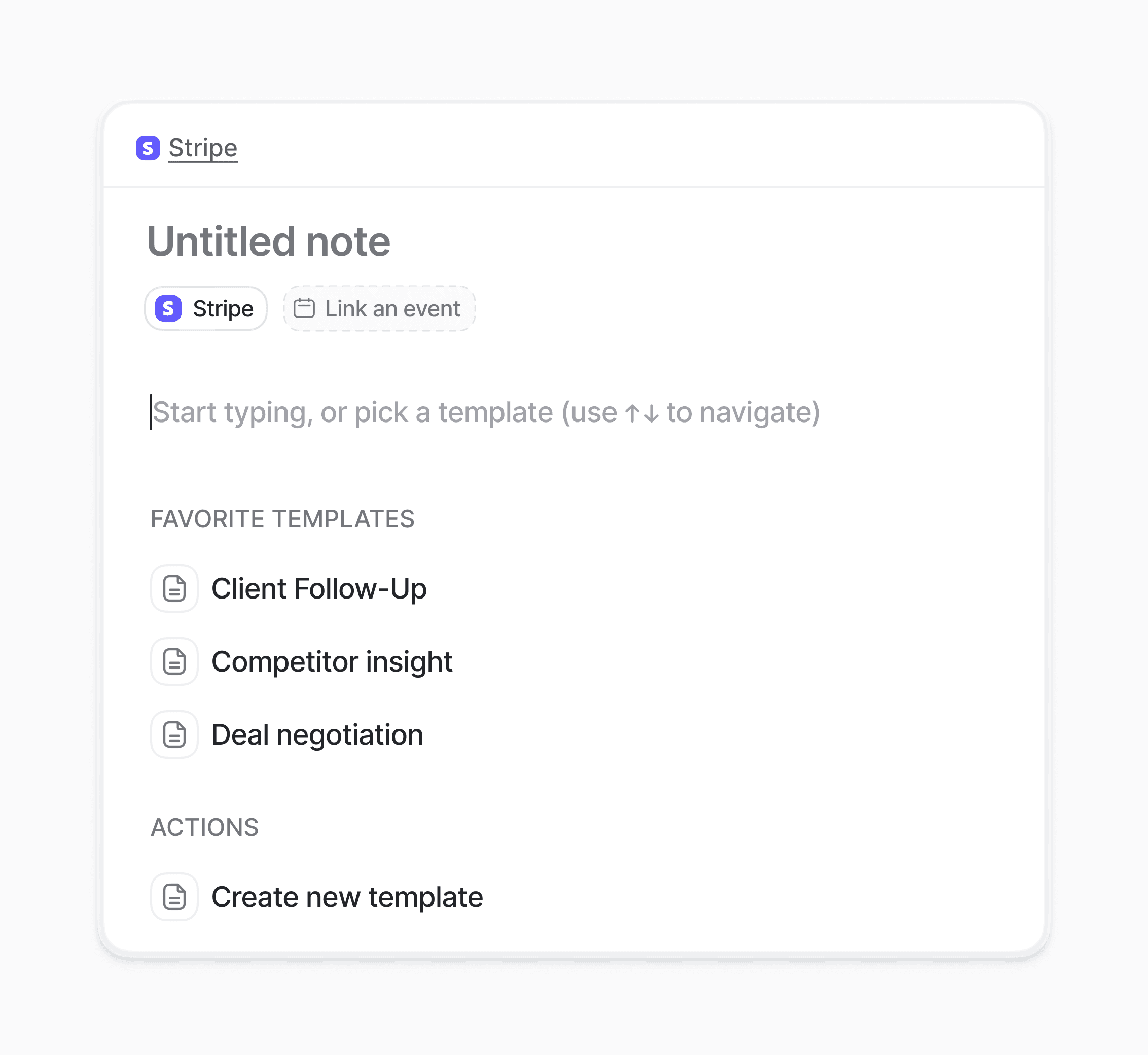Image resolution: width=1148 pixels, height=1055 pixels.
Task: Choose the Create new template action label
Action: [347, 897]
